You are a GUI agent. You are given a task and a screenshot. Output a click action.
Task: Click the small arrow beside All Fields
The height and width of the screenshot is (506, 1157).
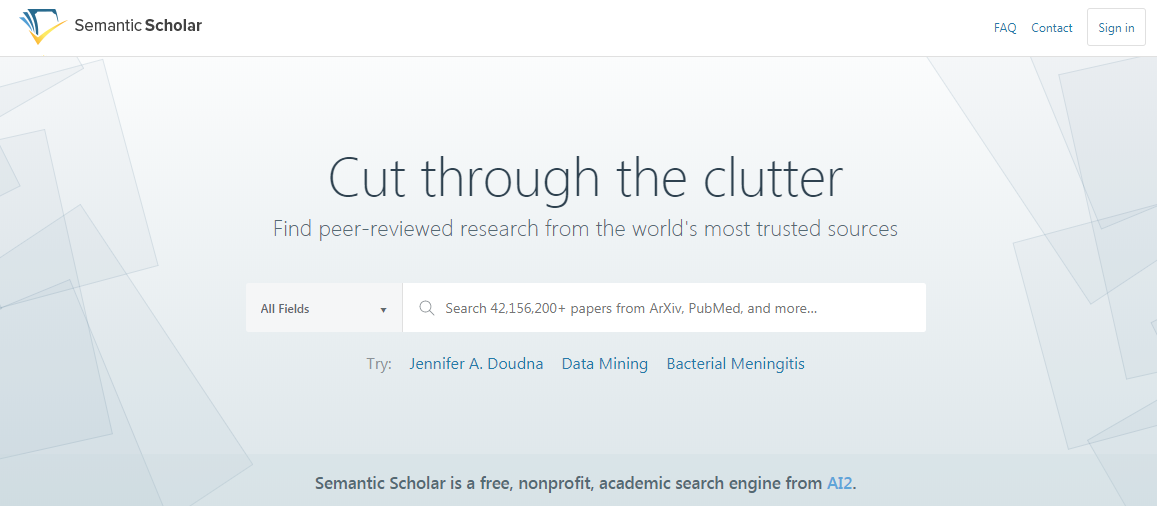(383, 310)
